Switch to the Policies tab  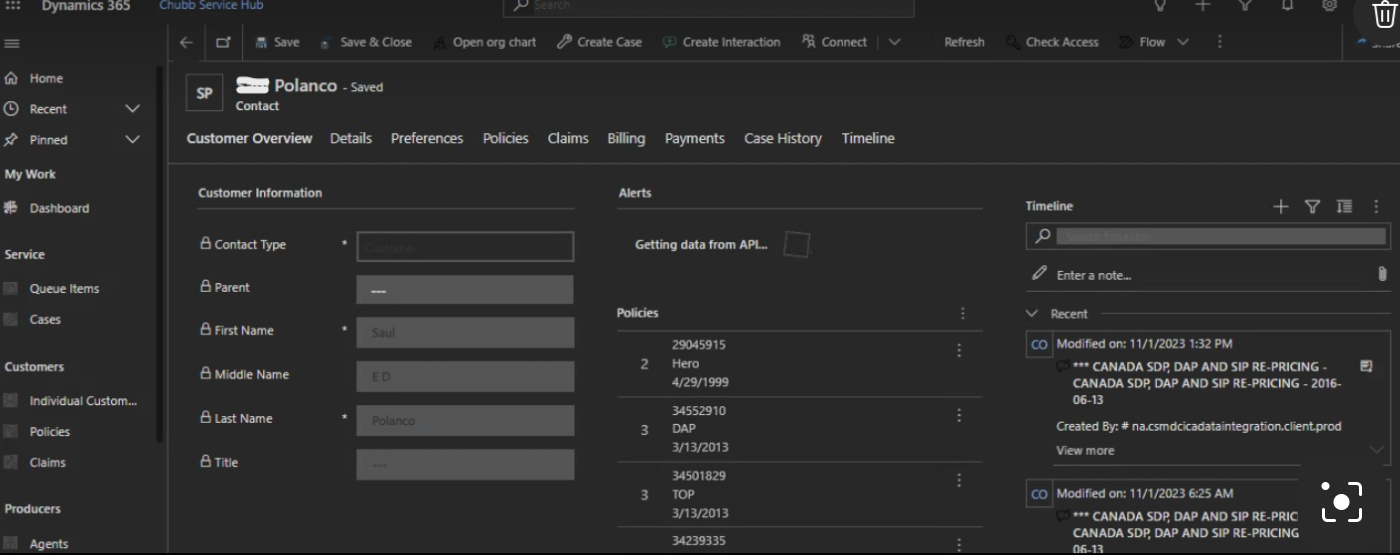[505, 138]
